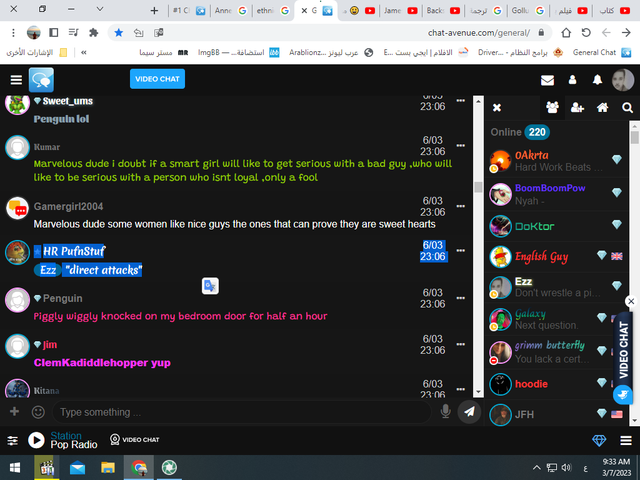Open the hamburger menu in chat header
This screenshot has width=640, height=480.
point(16,80)
